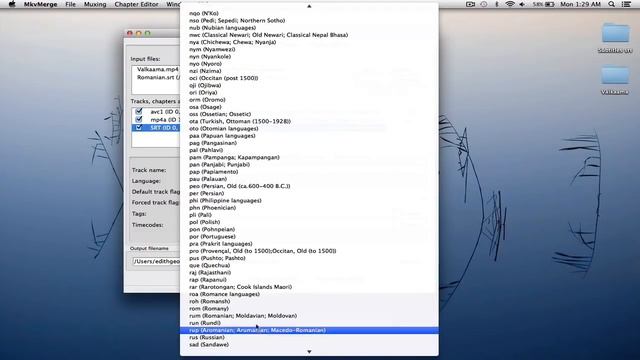The image size is (640, 360).
Task: Choose roh (Romansh) from list
Action: click(x=309, y=301)
